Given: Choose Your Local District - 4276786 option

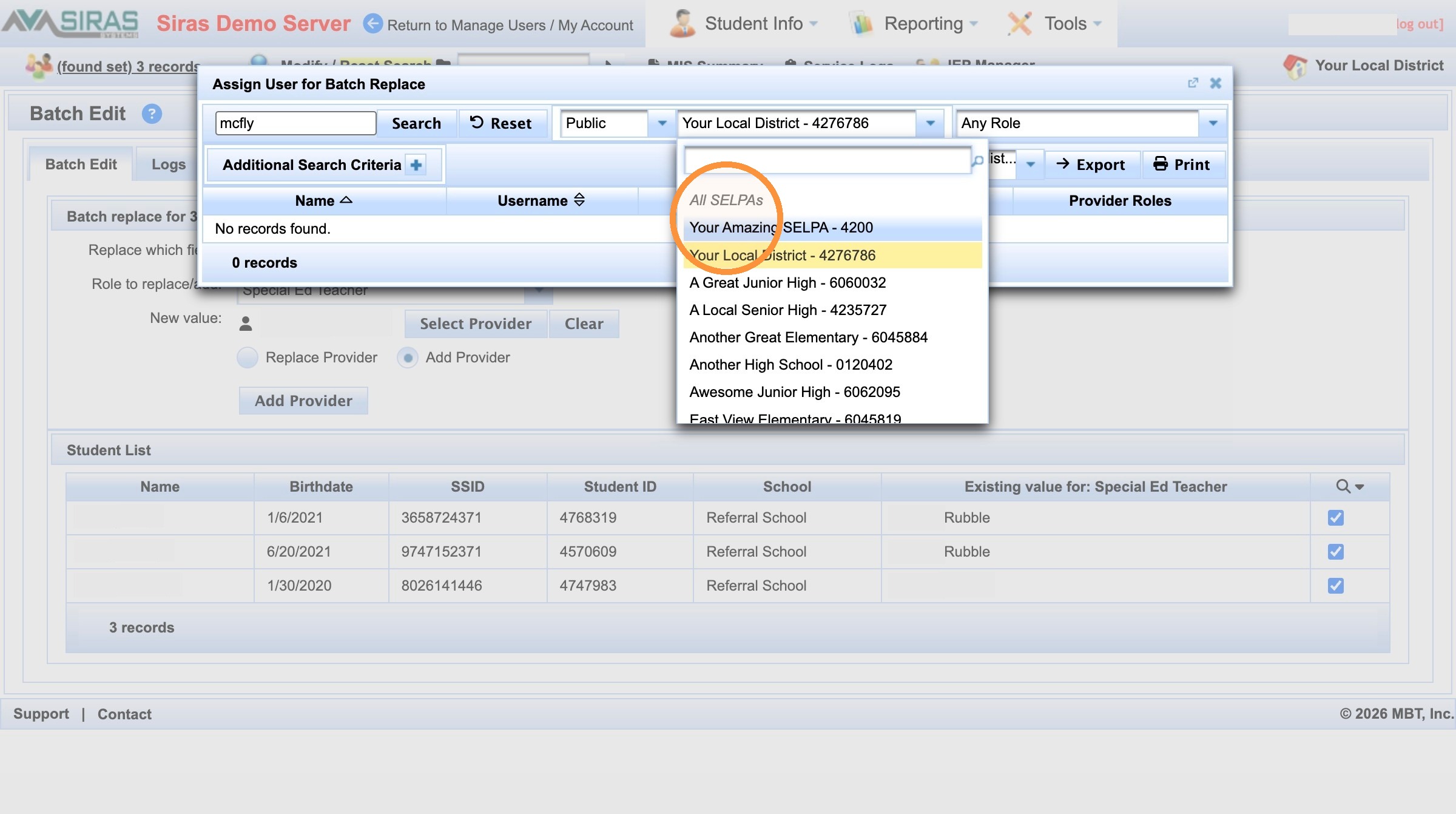Looking at the screenshot, I should click(832, 256).
